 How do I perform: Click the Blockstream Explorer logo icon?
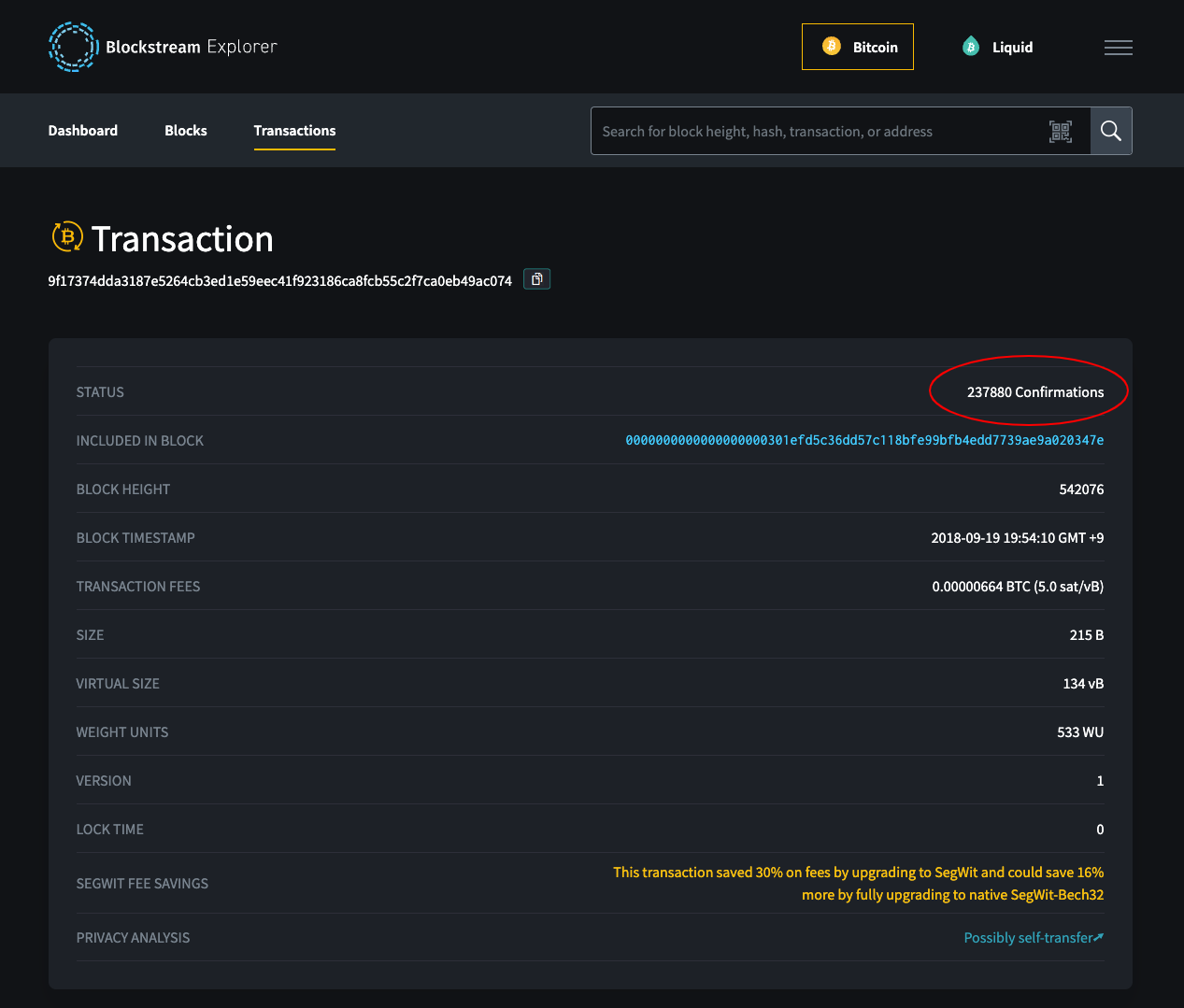73,47
